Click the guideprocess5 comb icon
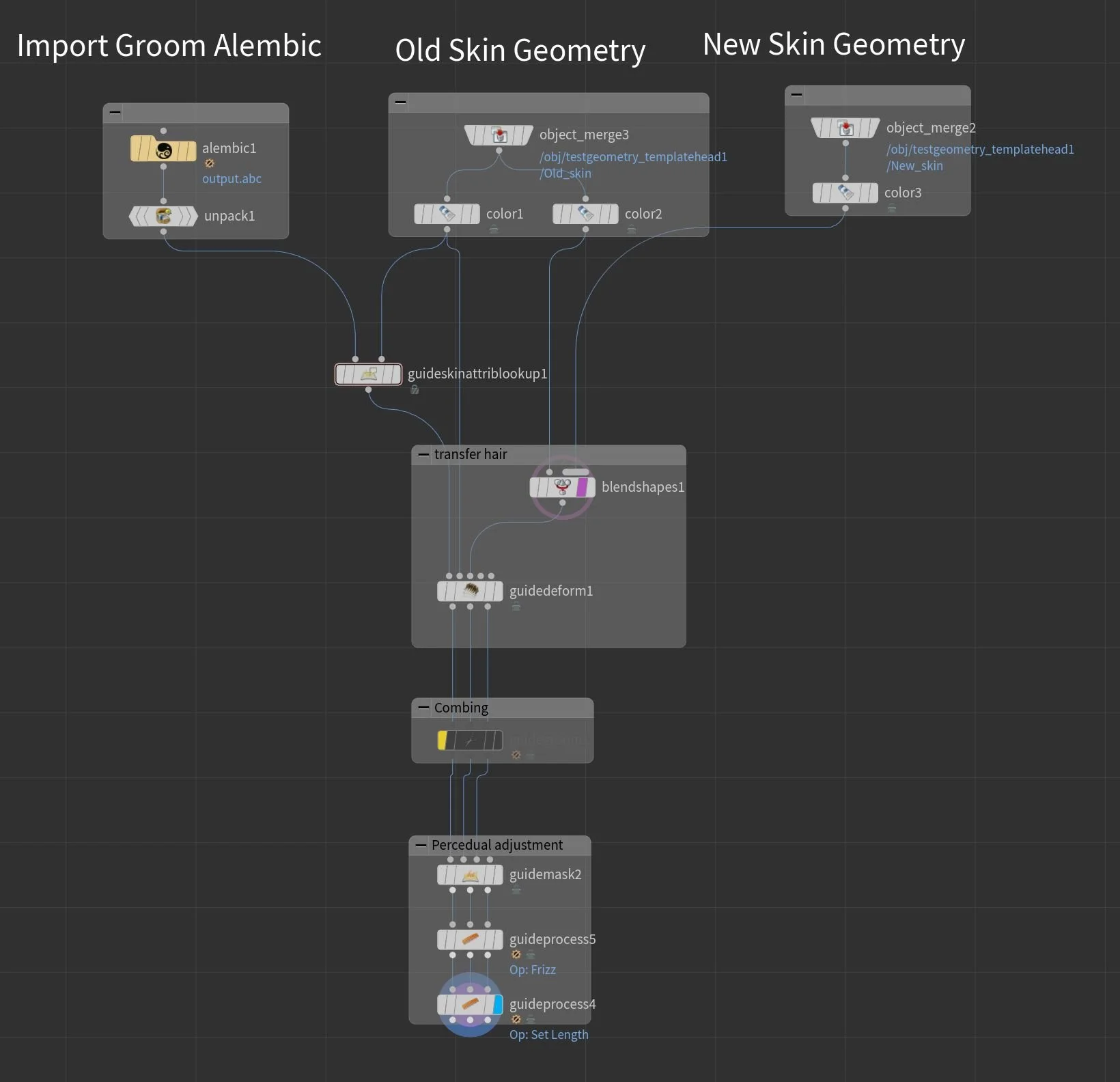This screenshot has width=1120, height=1082. click(470, 940)
